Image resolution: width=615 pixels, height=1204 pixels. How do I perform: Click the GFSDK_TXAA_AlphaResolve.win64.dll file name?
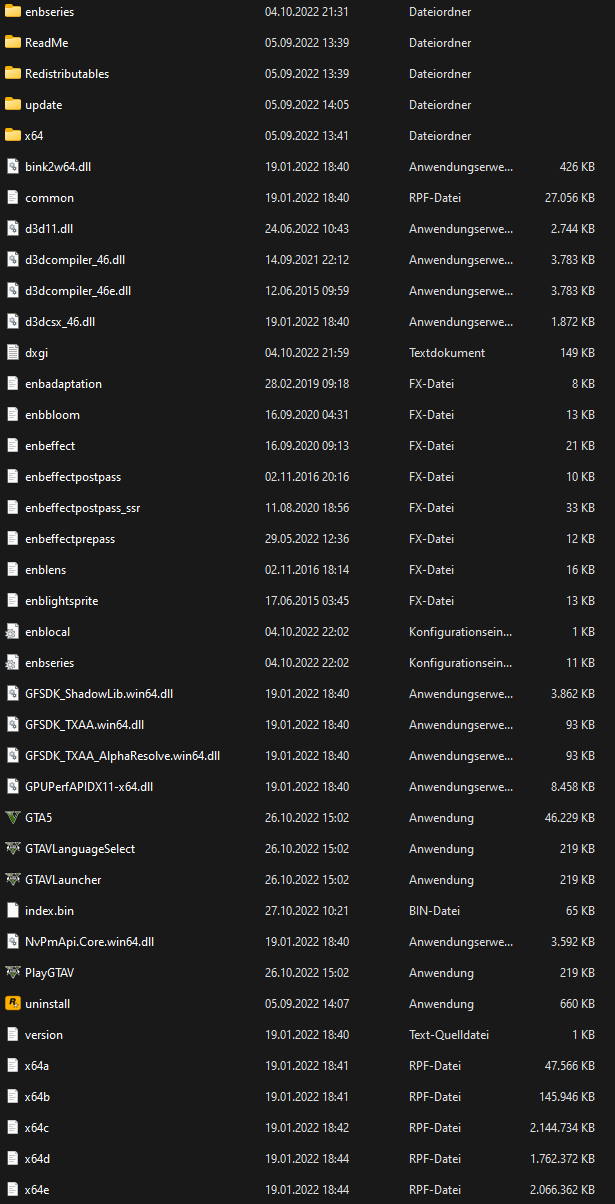click(x=122, y=756)
